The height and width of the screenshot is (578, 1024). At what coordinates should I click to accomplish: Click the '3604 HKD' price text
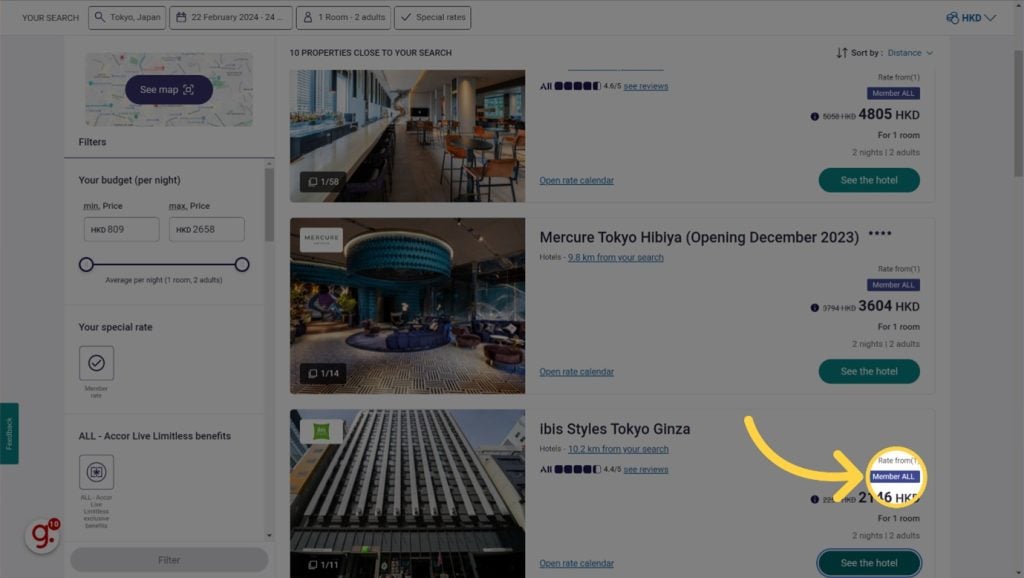click(x=889, y=306)
